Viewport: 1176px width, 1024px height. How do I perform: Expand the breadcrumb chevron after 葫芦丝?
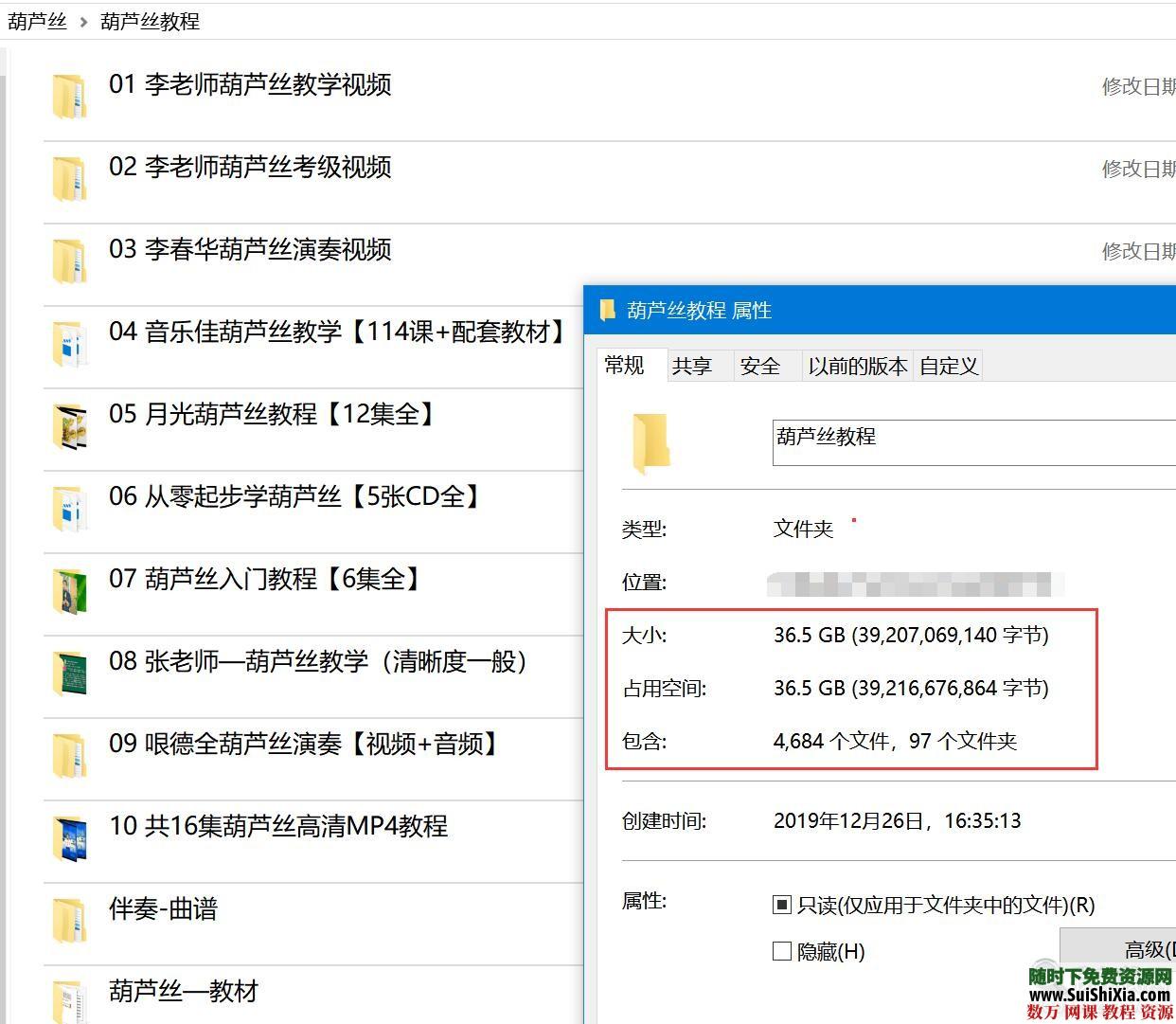(x=84, y=20)
